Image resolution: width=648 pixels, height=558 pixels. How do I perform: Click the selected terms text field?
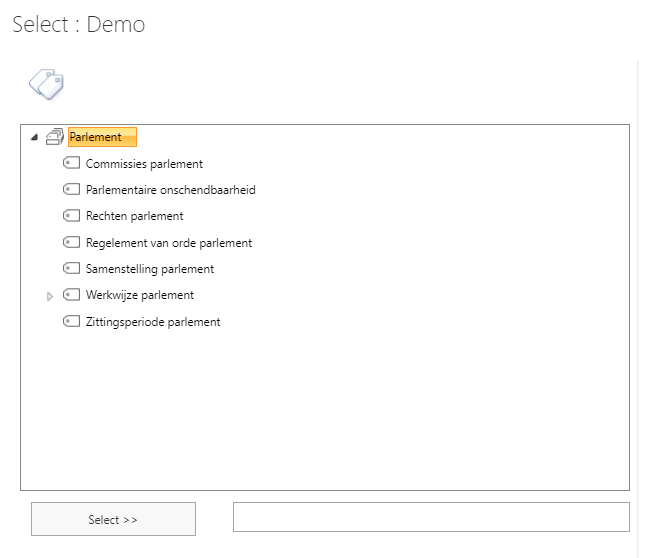pyautogui.click(x=431, y=517)
